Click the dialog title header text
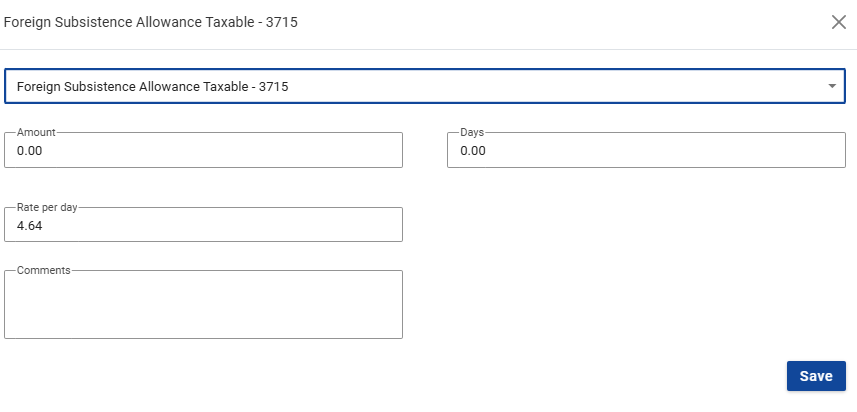This screenshot has height=412, width=857. point(151,22)
